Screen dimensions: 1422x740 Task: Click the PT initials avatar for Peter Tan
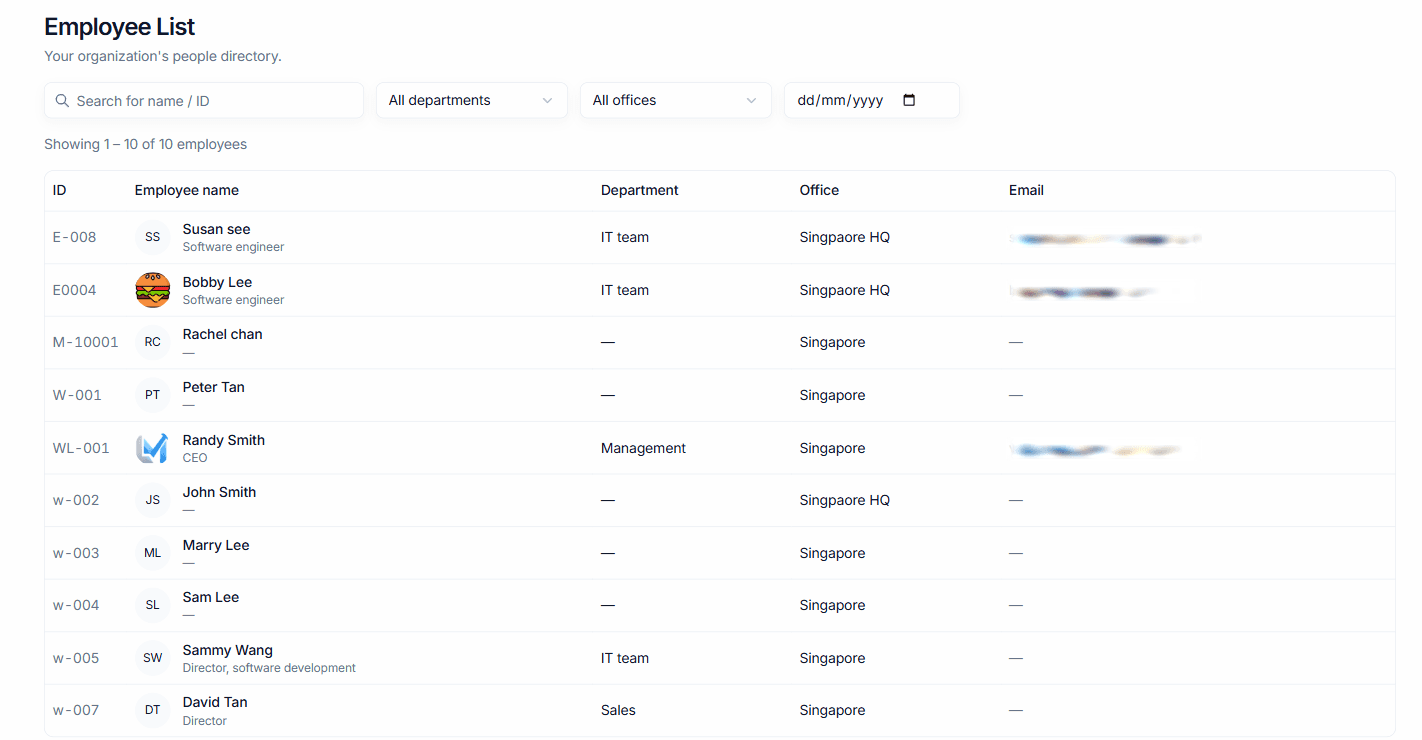(153, 395)
